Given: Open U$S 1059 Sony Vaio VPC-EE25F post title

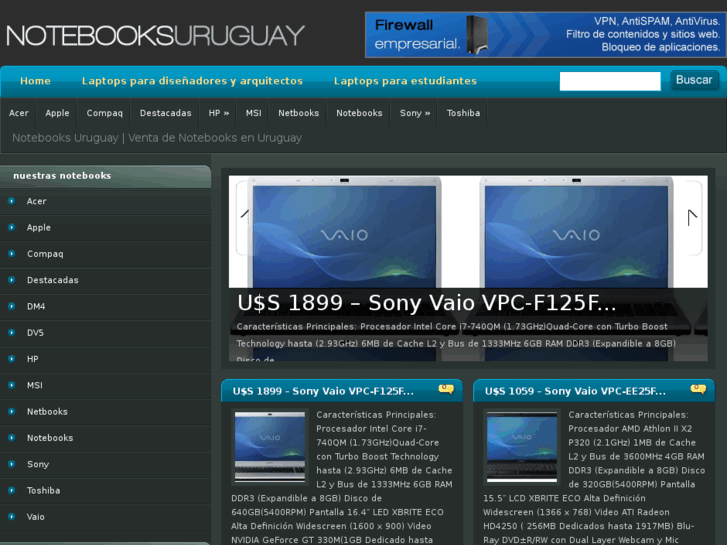Looking at the screenshot, I should point(575,391).
